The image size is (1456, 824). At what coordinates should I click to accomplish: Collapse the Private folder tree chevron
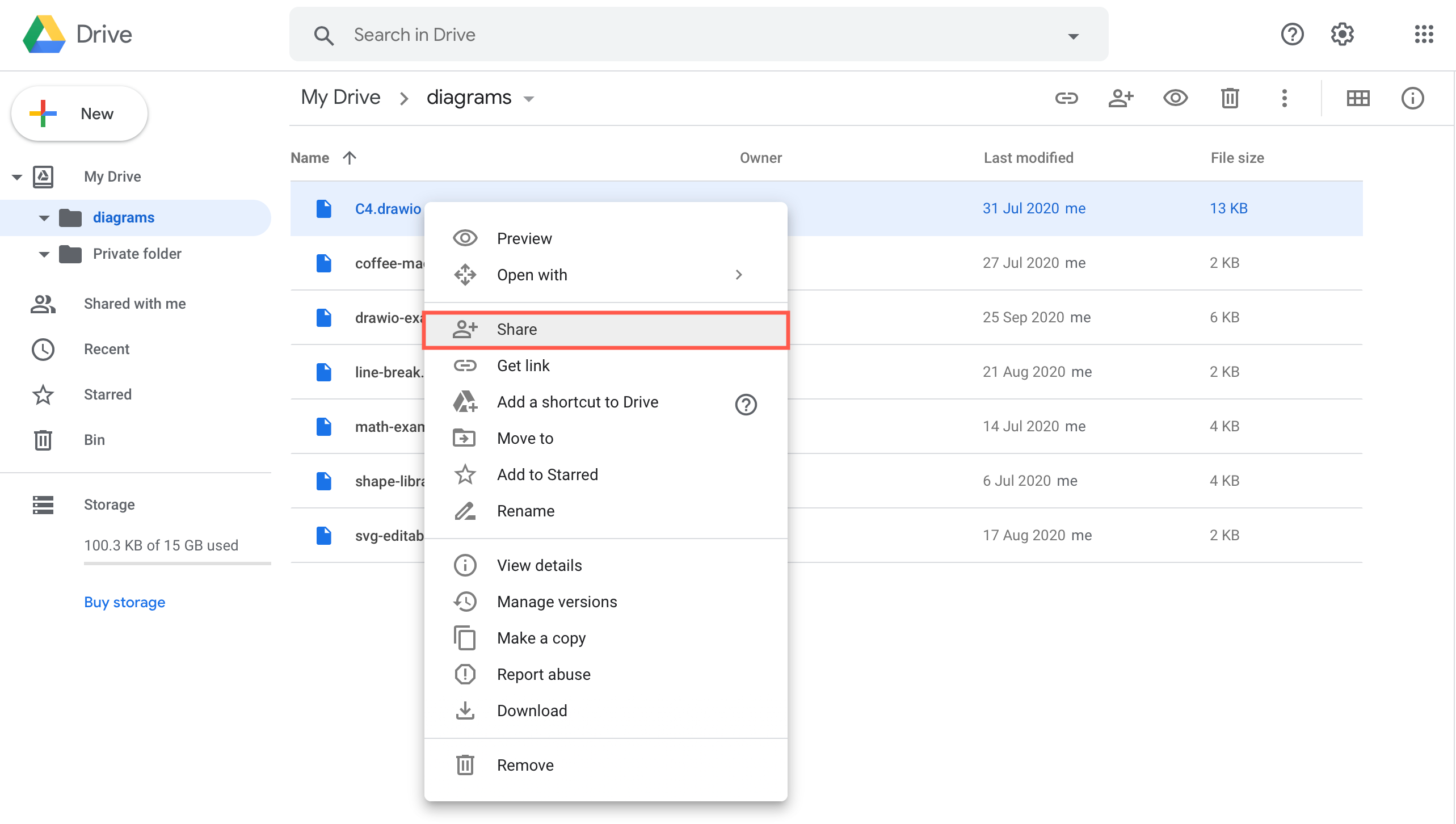44,254
